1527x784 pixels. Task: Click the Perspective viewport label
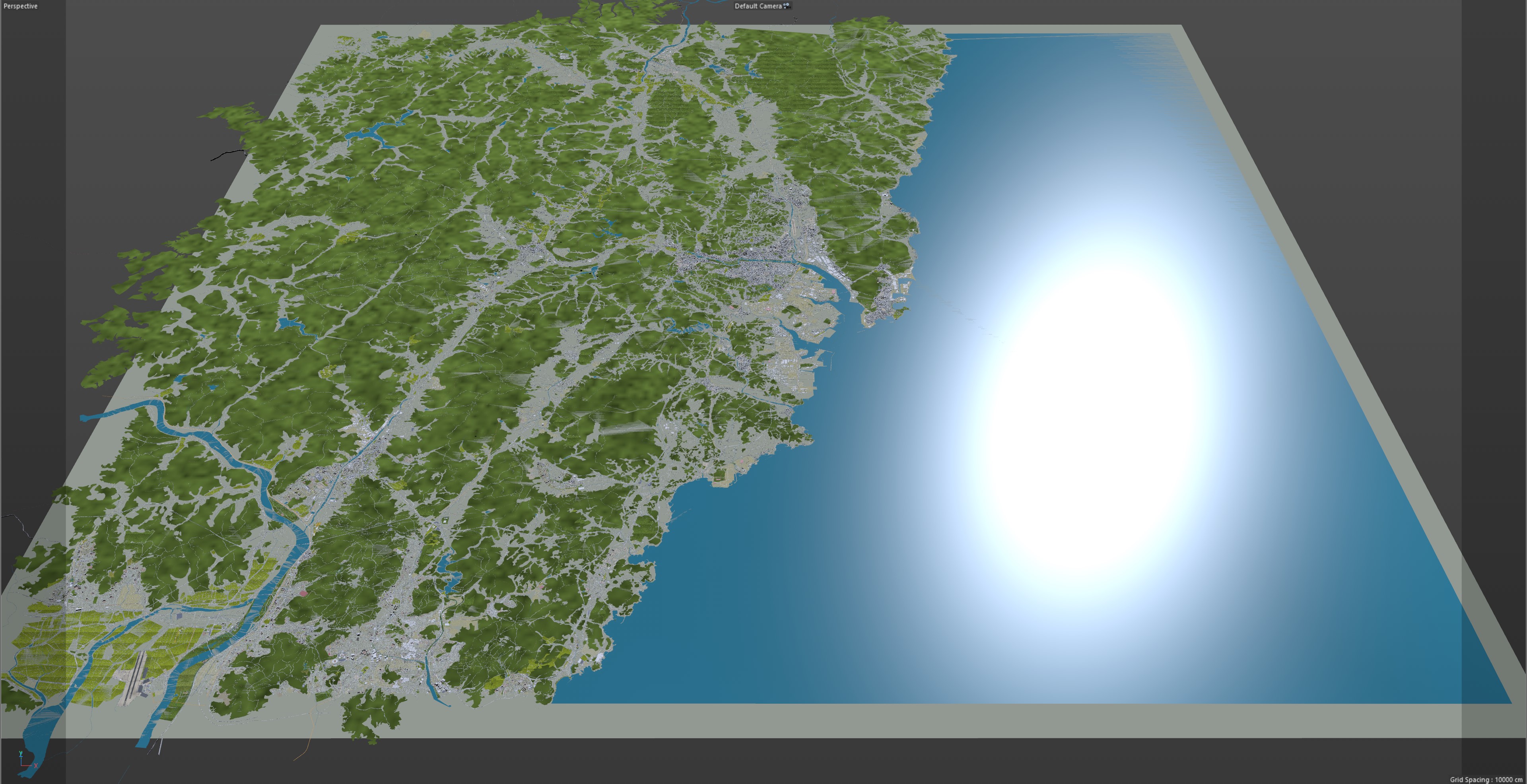20,6
